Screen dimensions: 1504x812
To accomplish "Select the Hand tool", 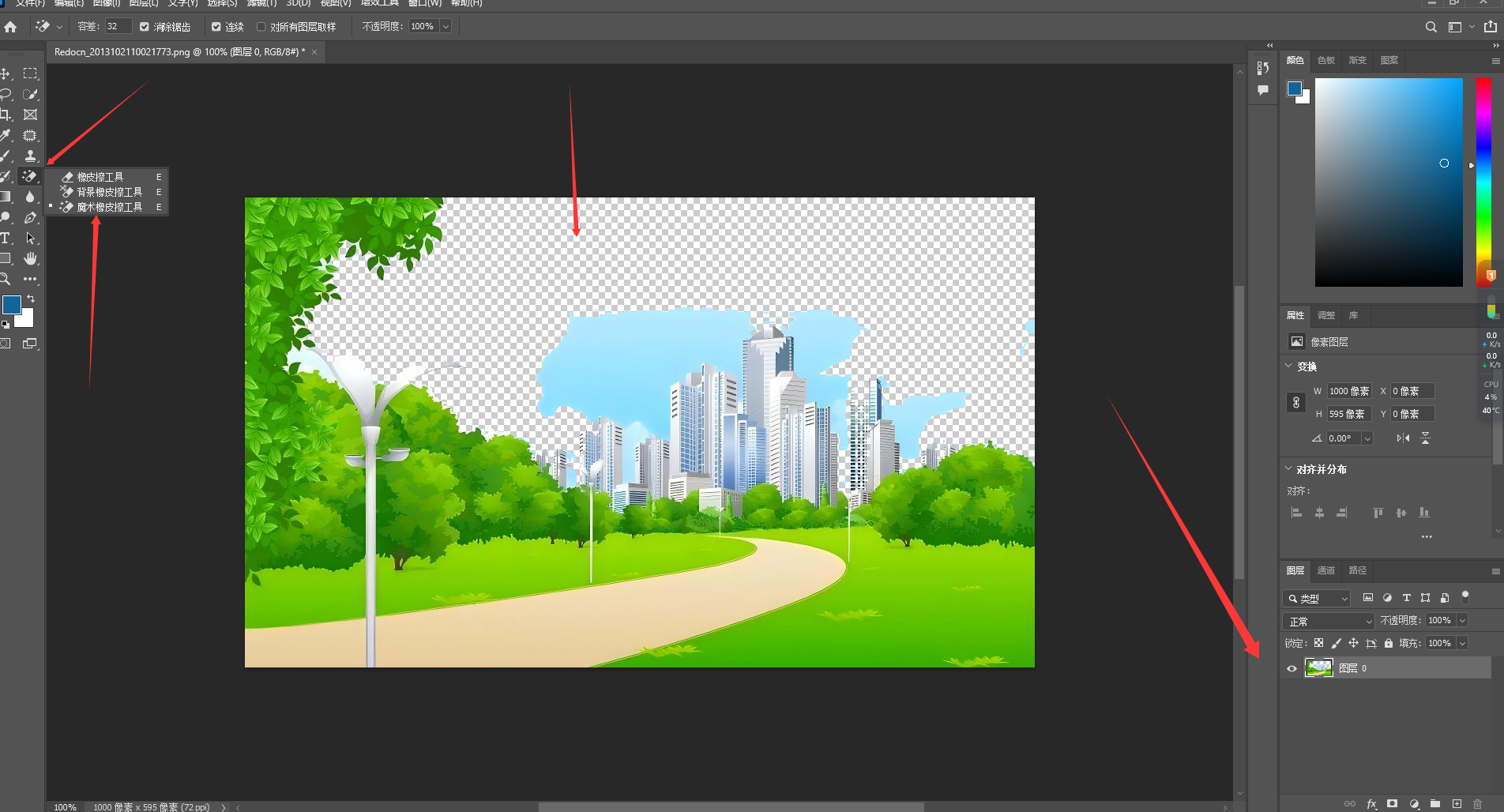I will 30,258.
